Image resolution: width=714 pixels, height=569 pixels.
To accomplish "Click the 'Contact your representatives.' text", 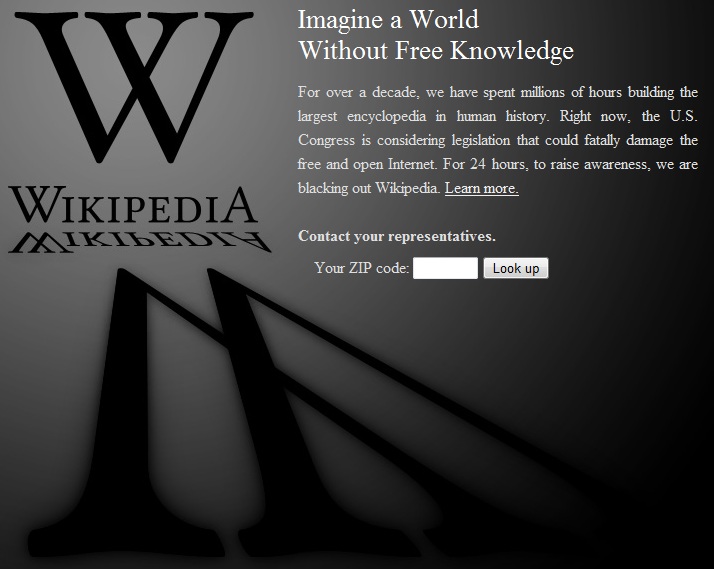I will [397, 236].
